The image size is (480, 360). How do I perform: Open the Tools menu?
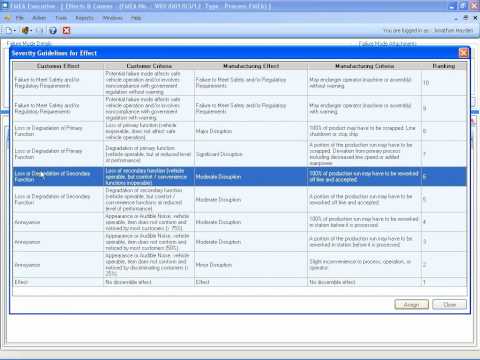61,18
